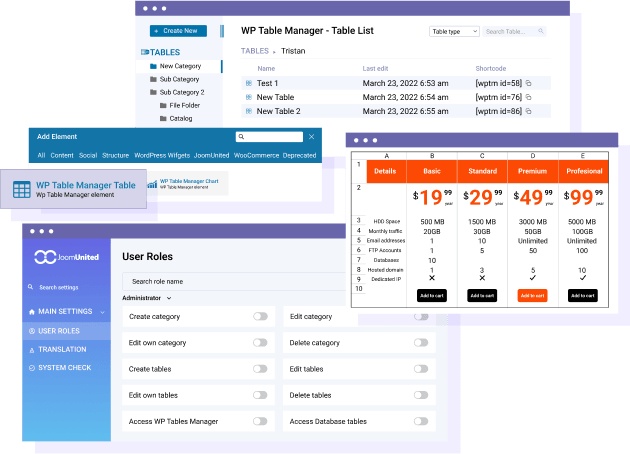
Task: Click row 3 number in the spreadsheet
Action: (359, 221)
